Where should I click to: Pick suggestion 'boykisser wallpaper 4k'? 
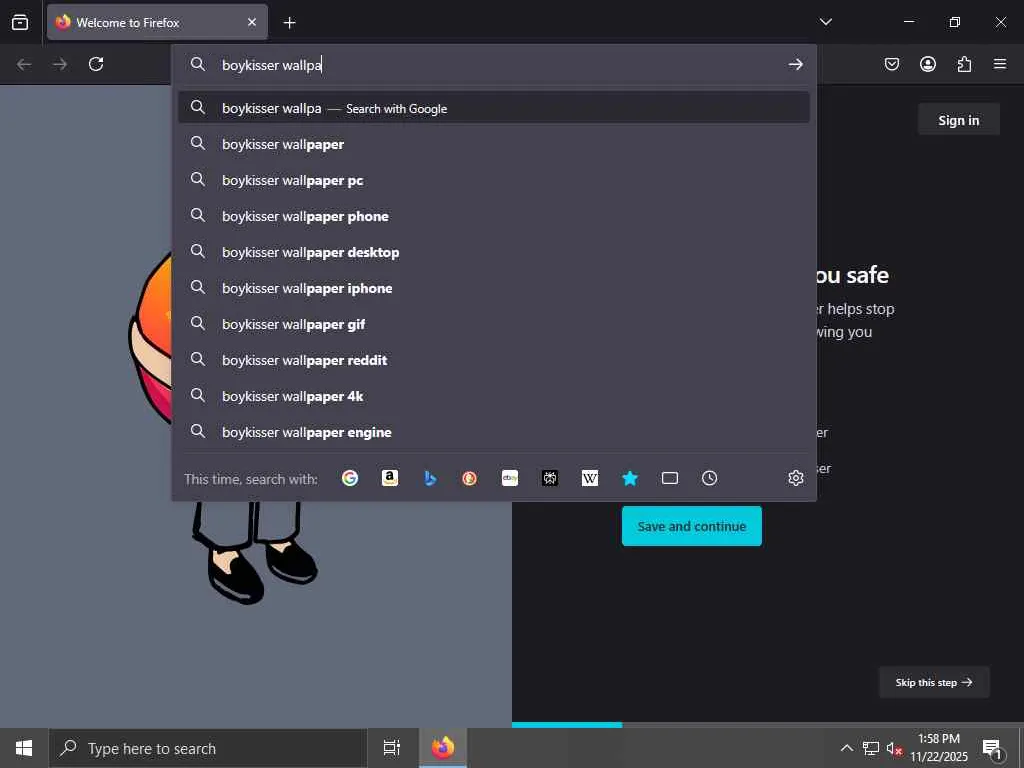tap(494, 396)
